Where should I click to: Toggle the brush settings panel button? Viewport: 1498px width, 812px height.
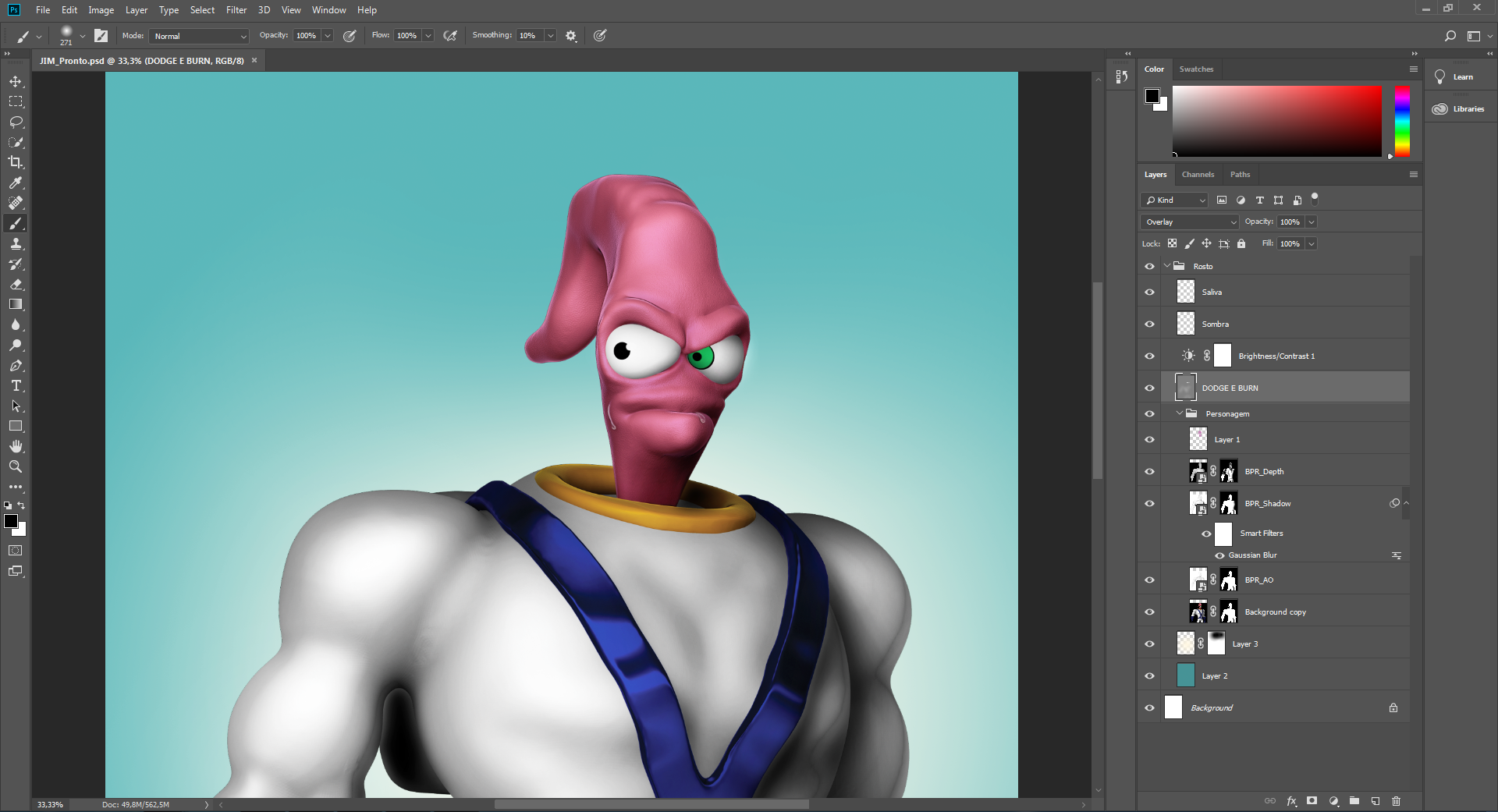pos(101,36)
